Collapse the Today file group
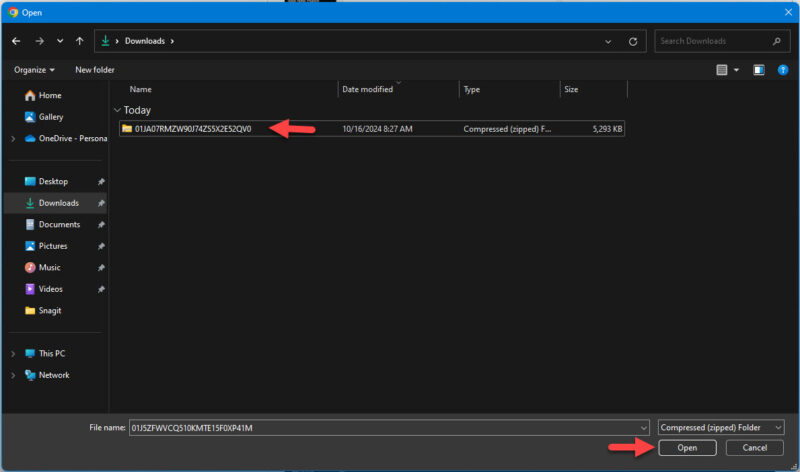The width and height of the screenshot is (800, 472). click(x=117, y=110)
